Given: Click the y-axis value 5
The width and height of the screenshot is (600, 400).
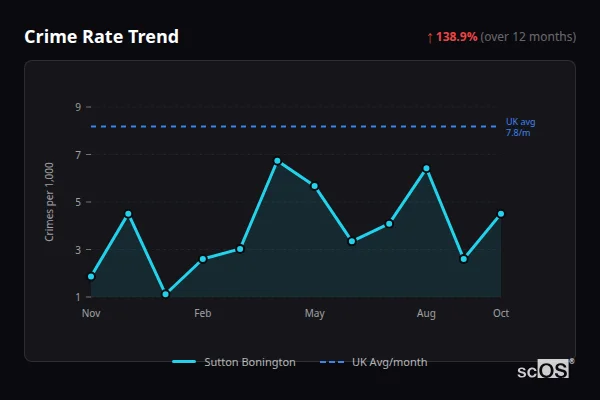Looking at the screenshot, I should pyautogui.click(x=78, y=202).
